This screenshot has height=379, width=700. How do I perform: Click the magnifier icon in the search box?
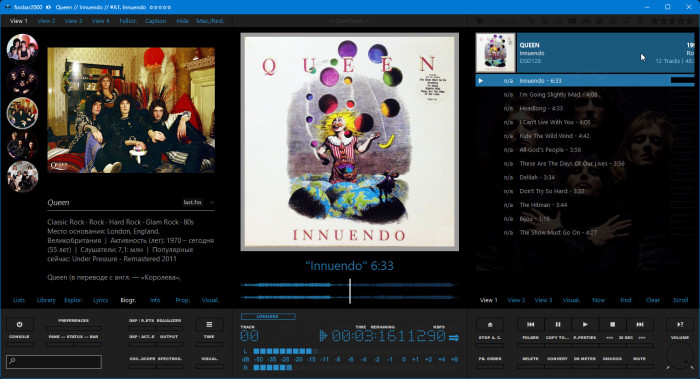click(12, 361)
